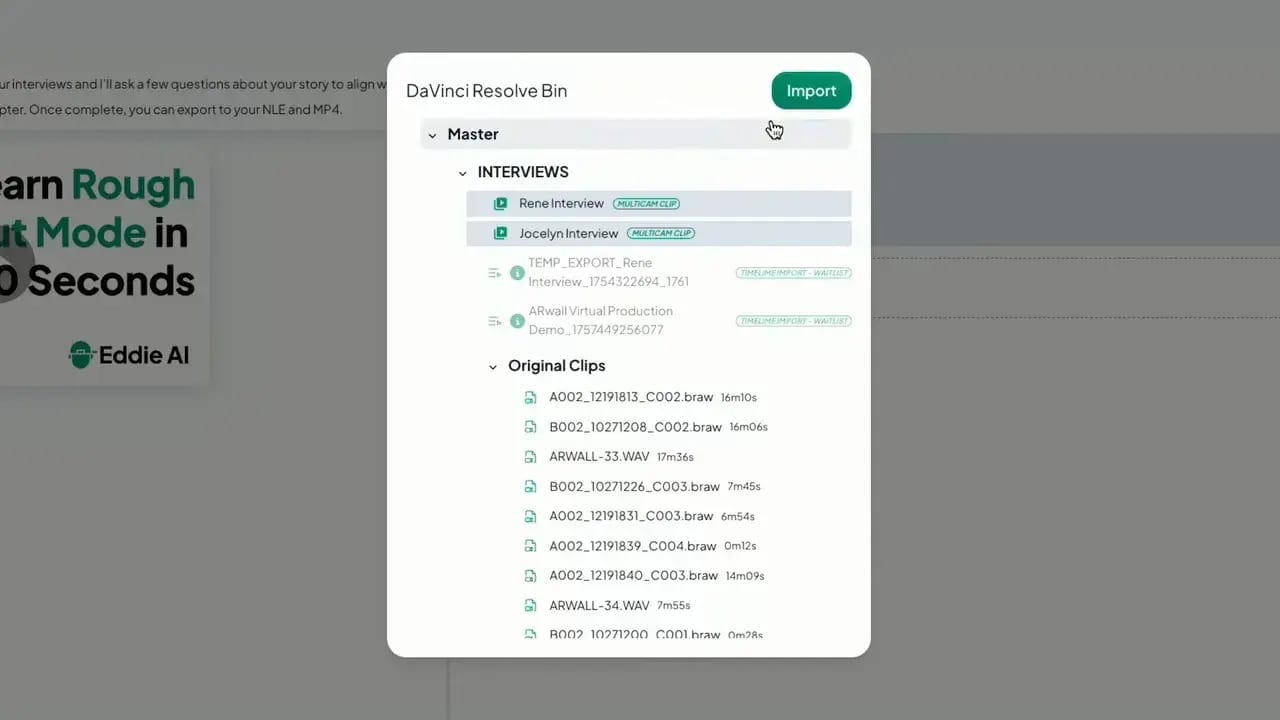The height and width of the screenshot is (720, 1280).
Task: Click the 14m09s duration of A002_12191840_C003.braw
Action: [x=745, y=577]
